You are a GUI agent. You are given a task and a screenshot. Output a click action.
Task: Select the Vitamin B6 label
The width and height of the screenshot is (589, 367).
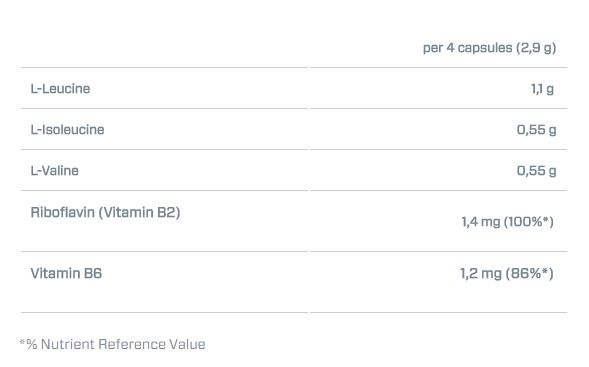tap(66, 273)
